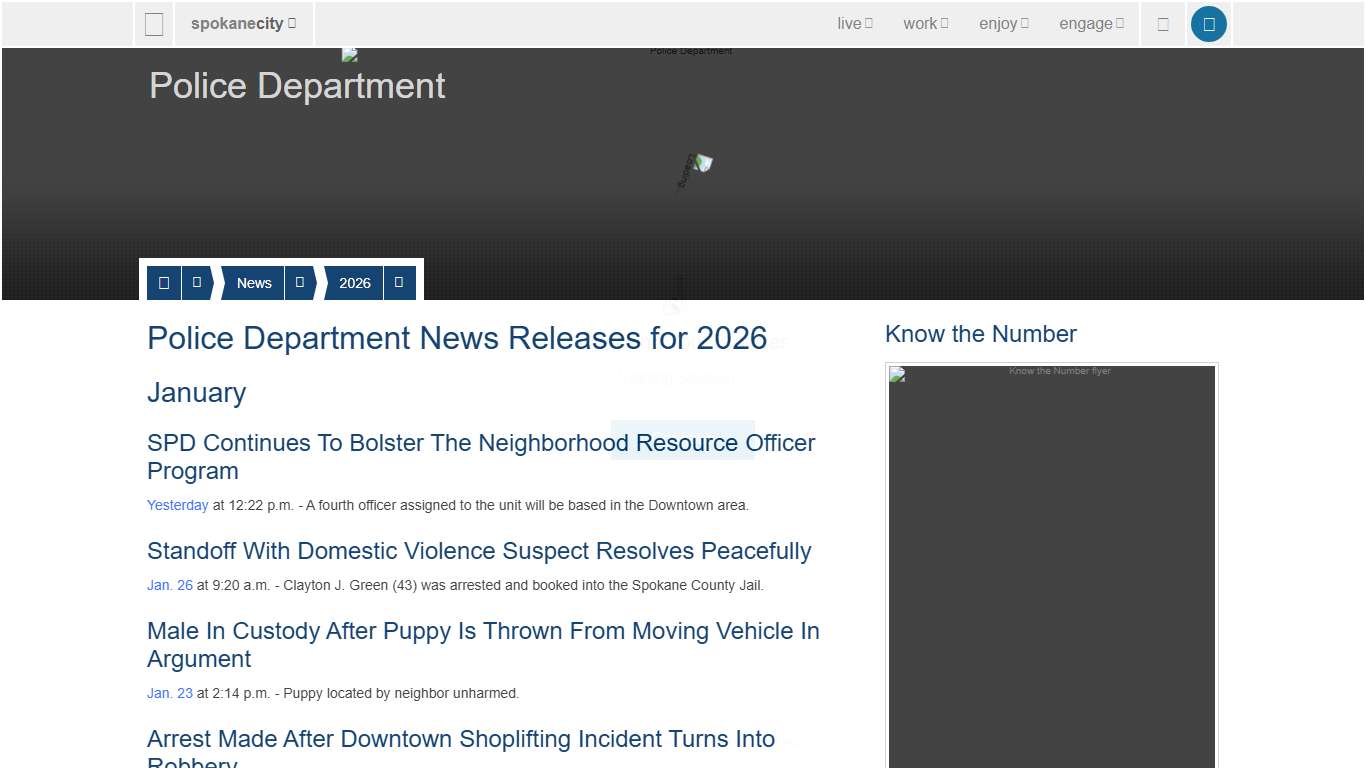Click the Know the Number flyer thumbnail
Image resolution: width=1366 pixels, height=768 pixels.
pos(1052,566)
